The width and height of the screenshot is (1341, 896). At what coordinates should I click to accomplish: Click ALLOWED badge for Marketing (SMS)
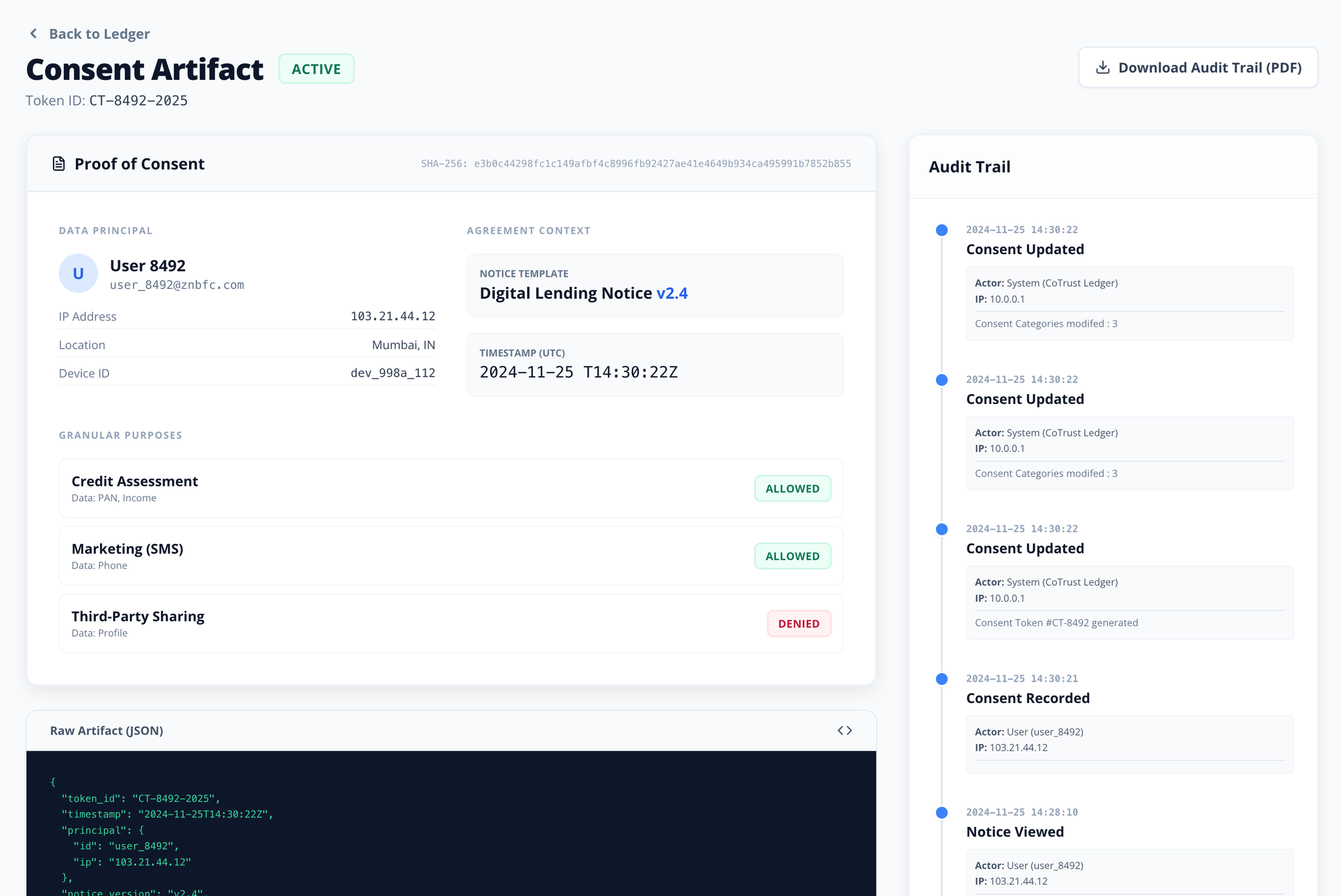coord(792,556)
